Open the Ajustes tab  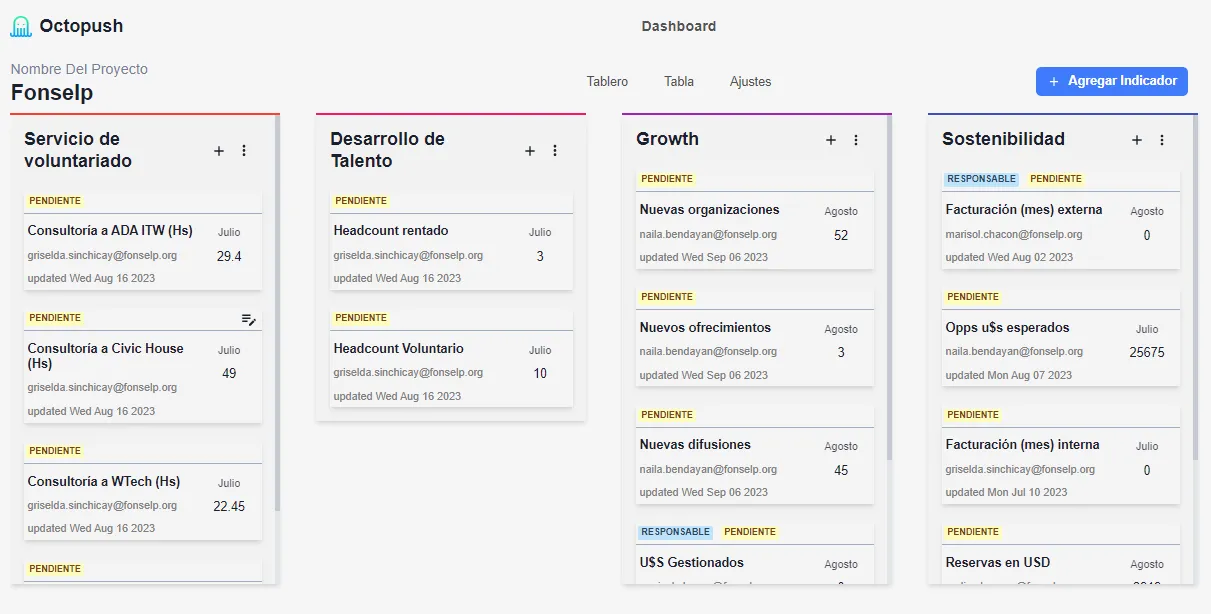[x=750, y=82]
